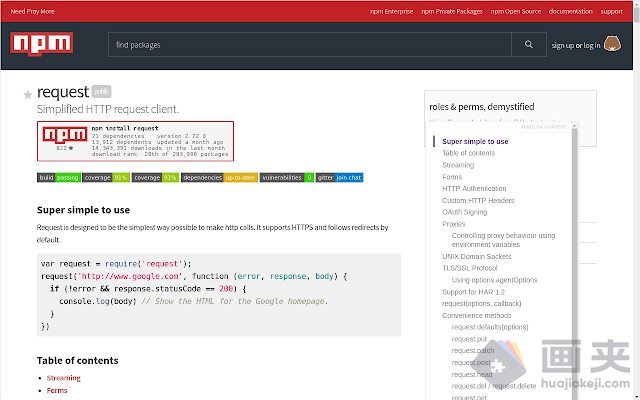Follow the Streaming link in page contents

click(63, 378)
